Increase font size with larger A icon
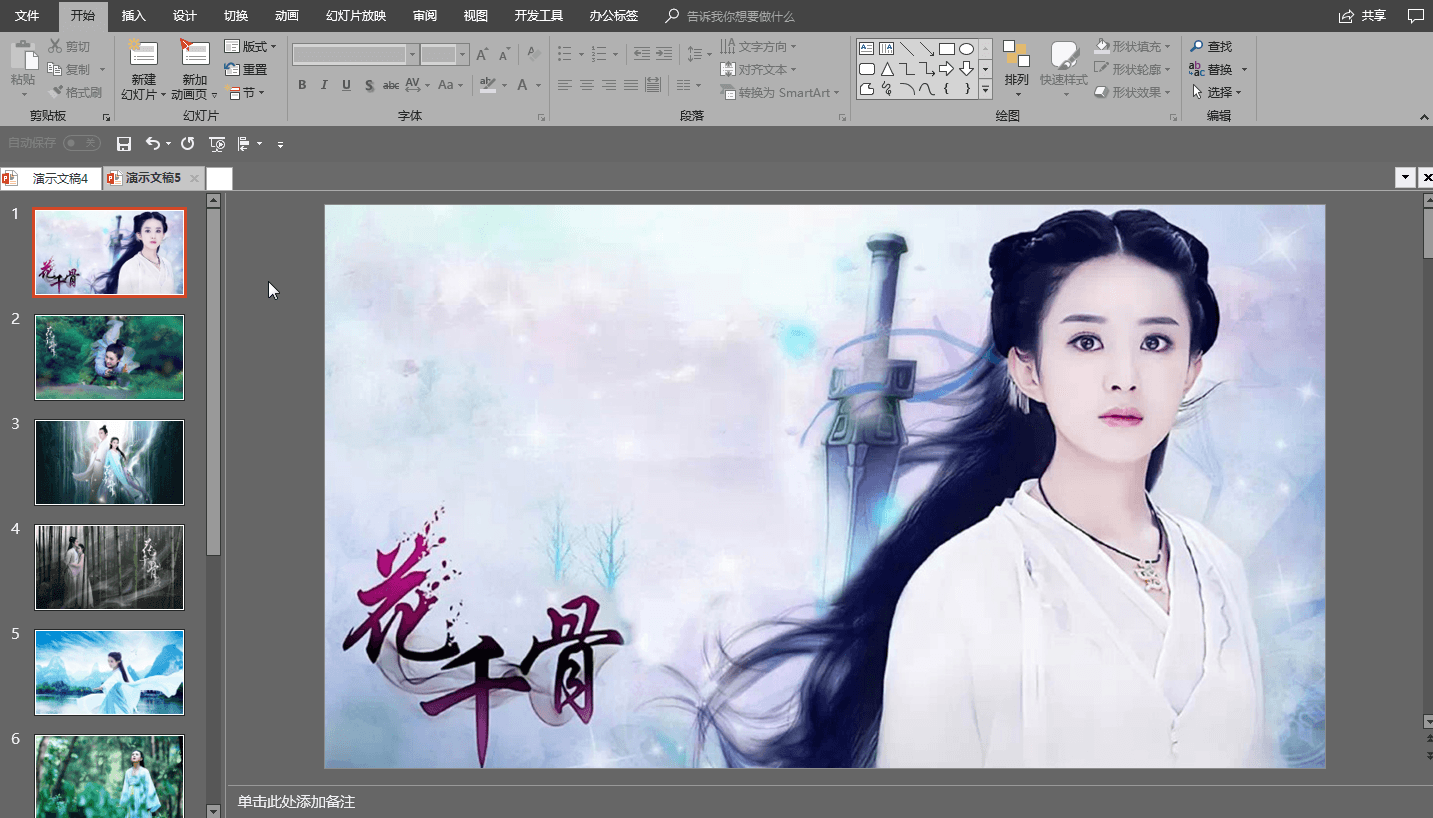Viewport: 1433px width, 818px height. point(483,54)
